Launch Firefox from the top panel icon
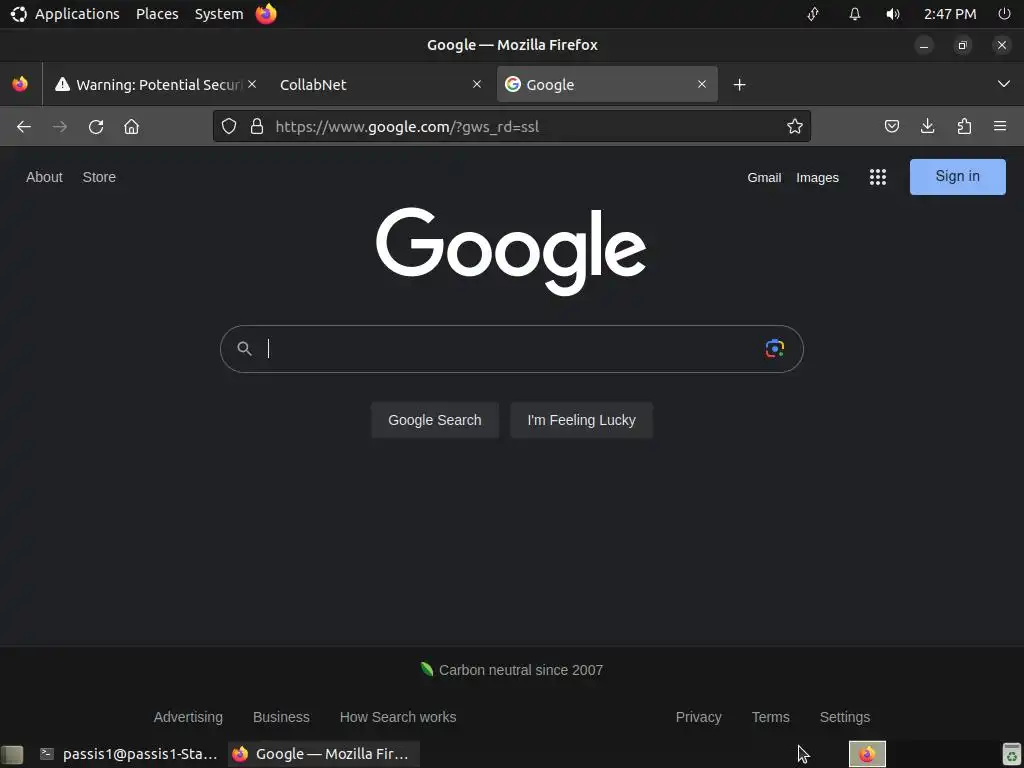Image resolution: width=1024 pixels, height=768 pixels. tap(266, 14)
